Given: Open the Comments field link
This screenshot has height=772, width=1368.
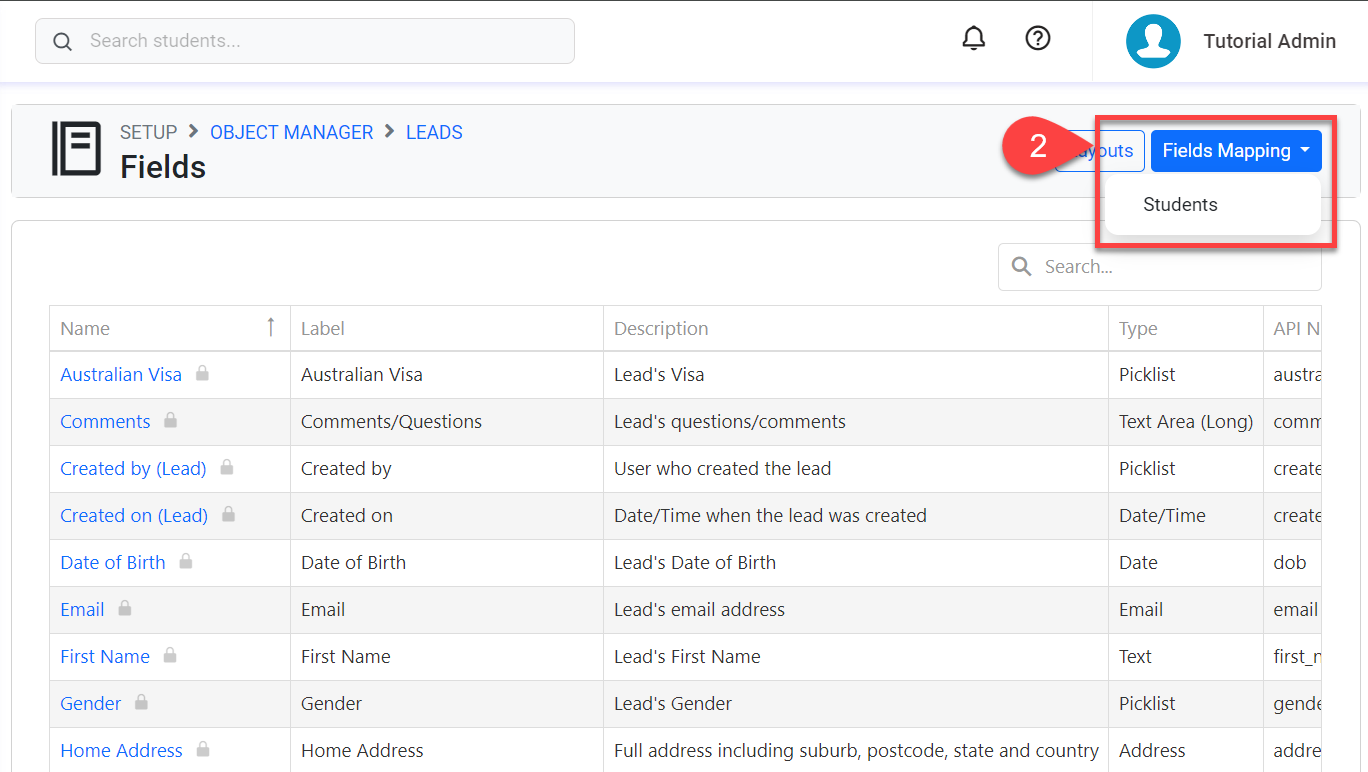Looking at the screenshot, I should (105, 421).
